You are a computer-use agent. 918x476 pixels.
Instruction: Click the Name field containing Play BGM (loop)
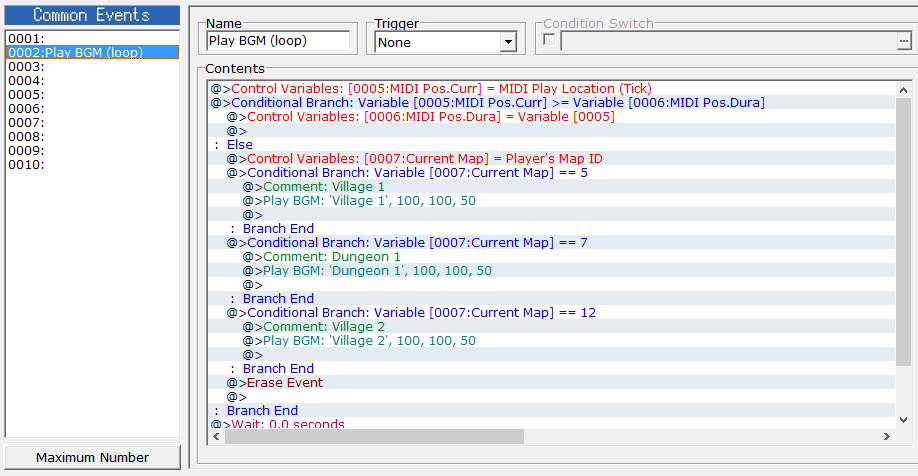coord(278,41)
